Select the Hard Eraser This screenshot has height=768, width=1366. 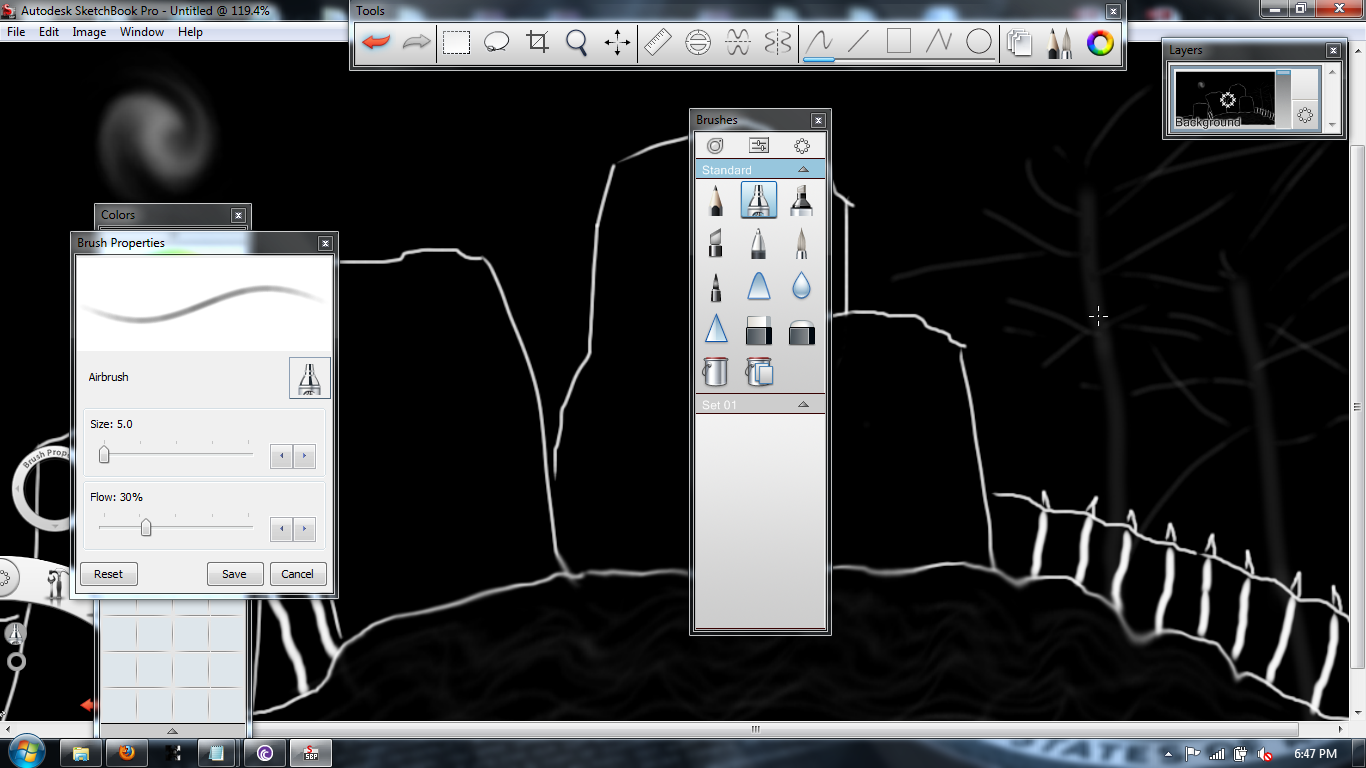click(x=759, y=329)
